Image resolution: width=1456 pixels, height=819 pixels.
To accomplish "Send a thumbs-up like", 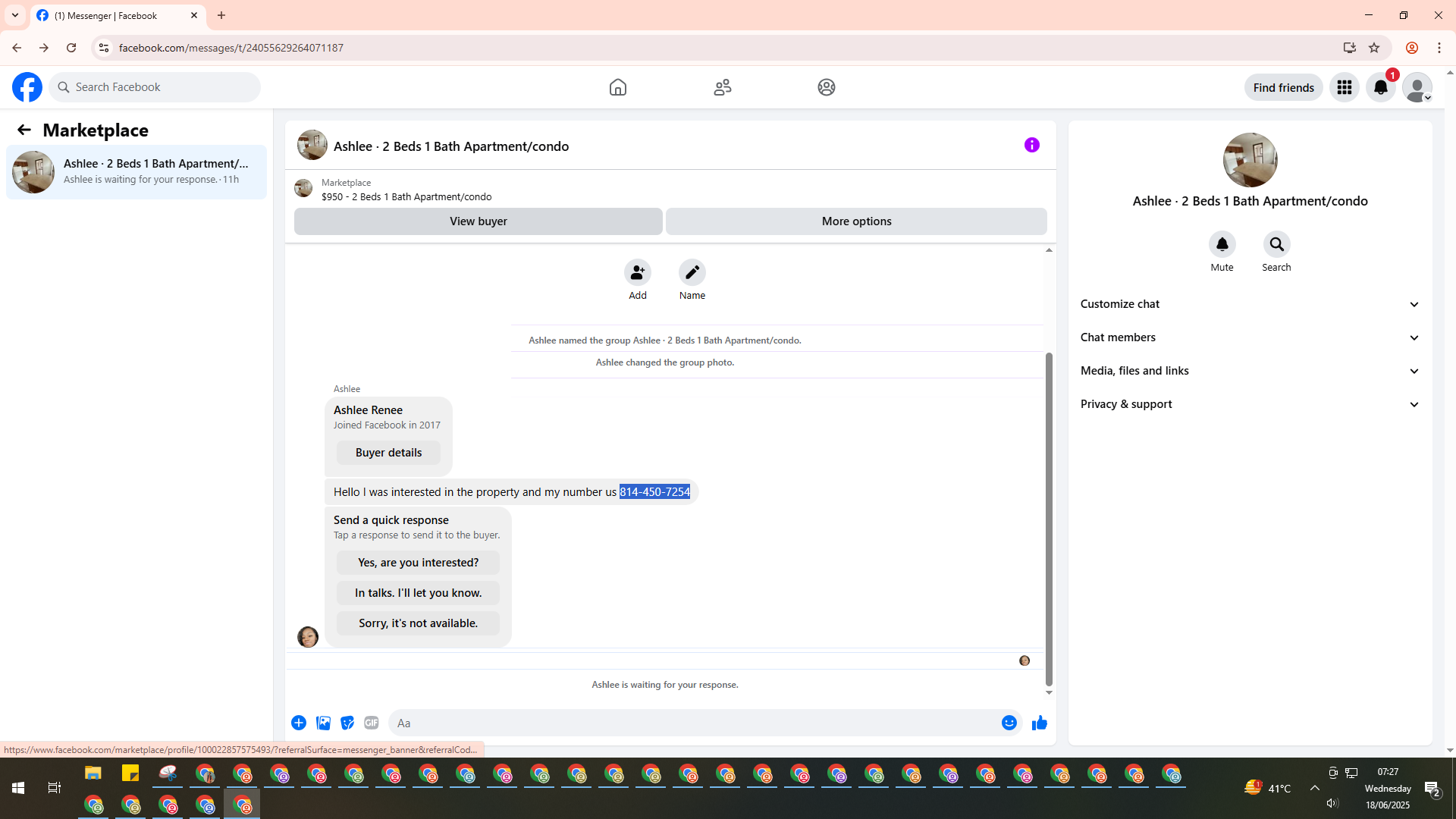I will click(x=1040, y=723).
